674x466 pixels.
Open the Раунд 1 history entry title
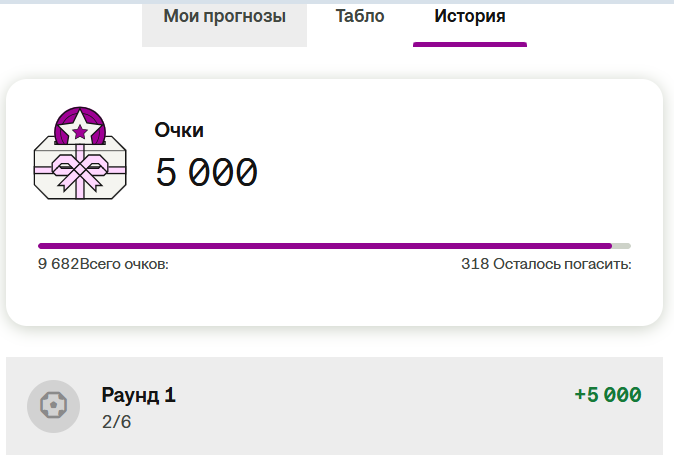[138, 395]
